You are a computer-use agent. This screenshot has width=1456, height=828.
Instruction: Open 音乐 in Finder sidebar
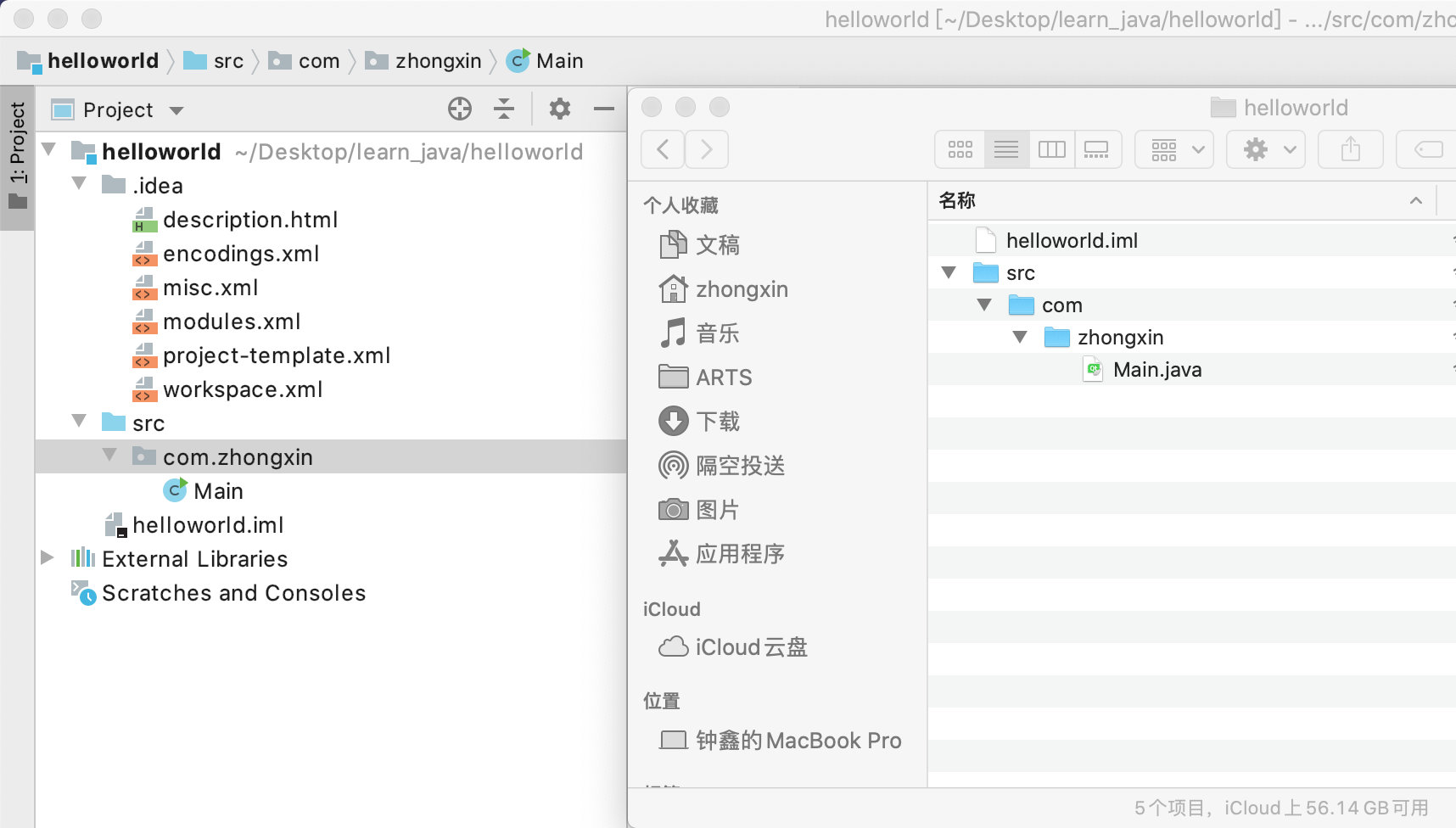700,333
